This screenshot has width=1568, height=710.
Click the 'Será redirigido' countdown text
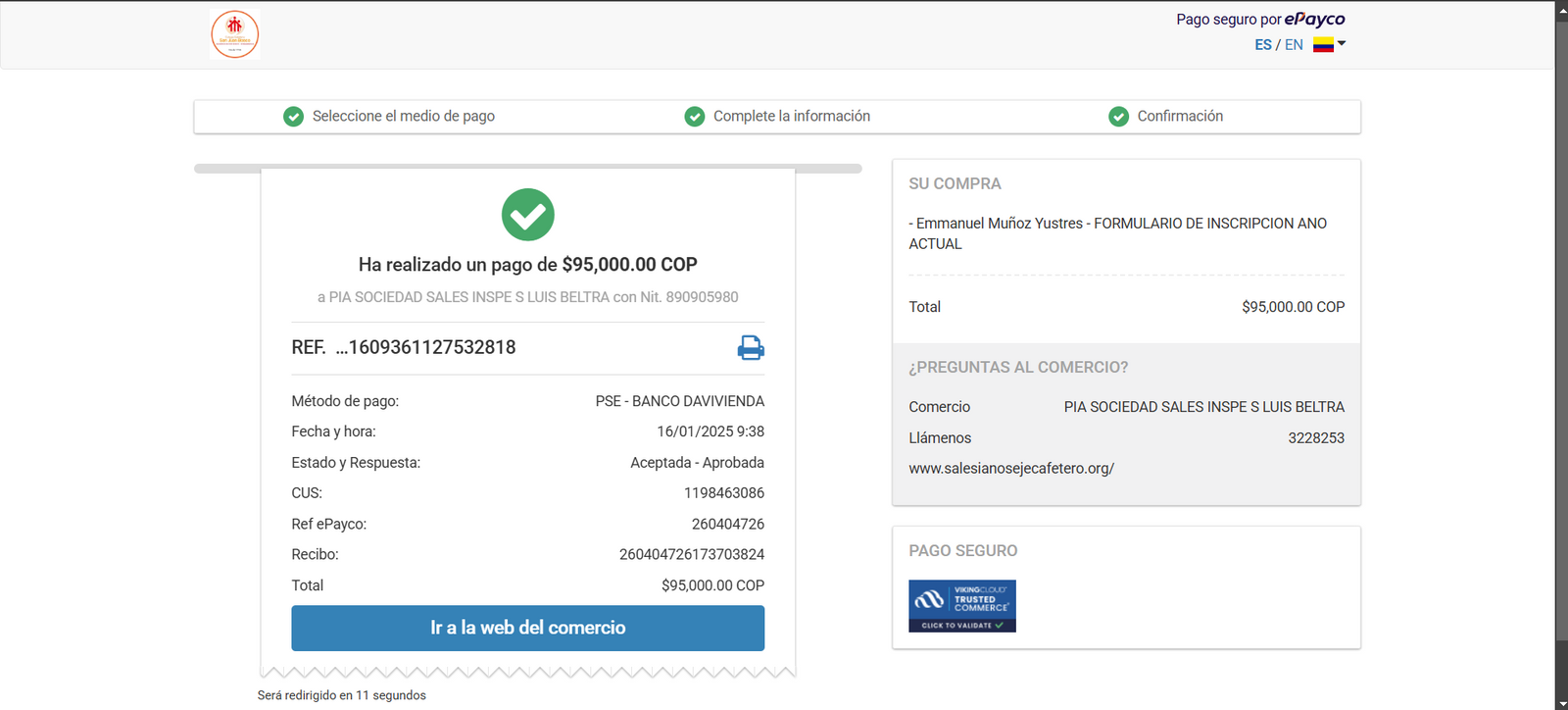342,695
